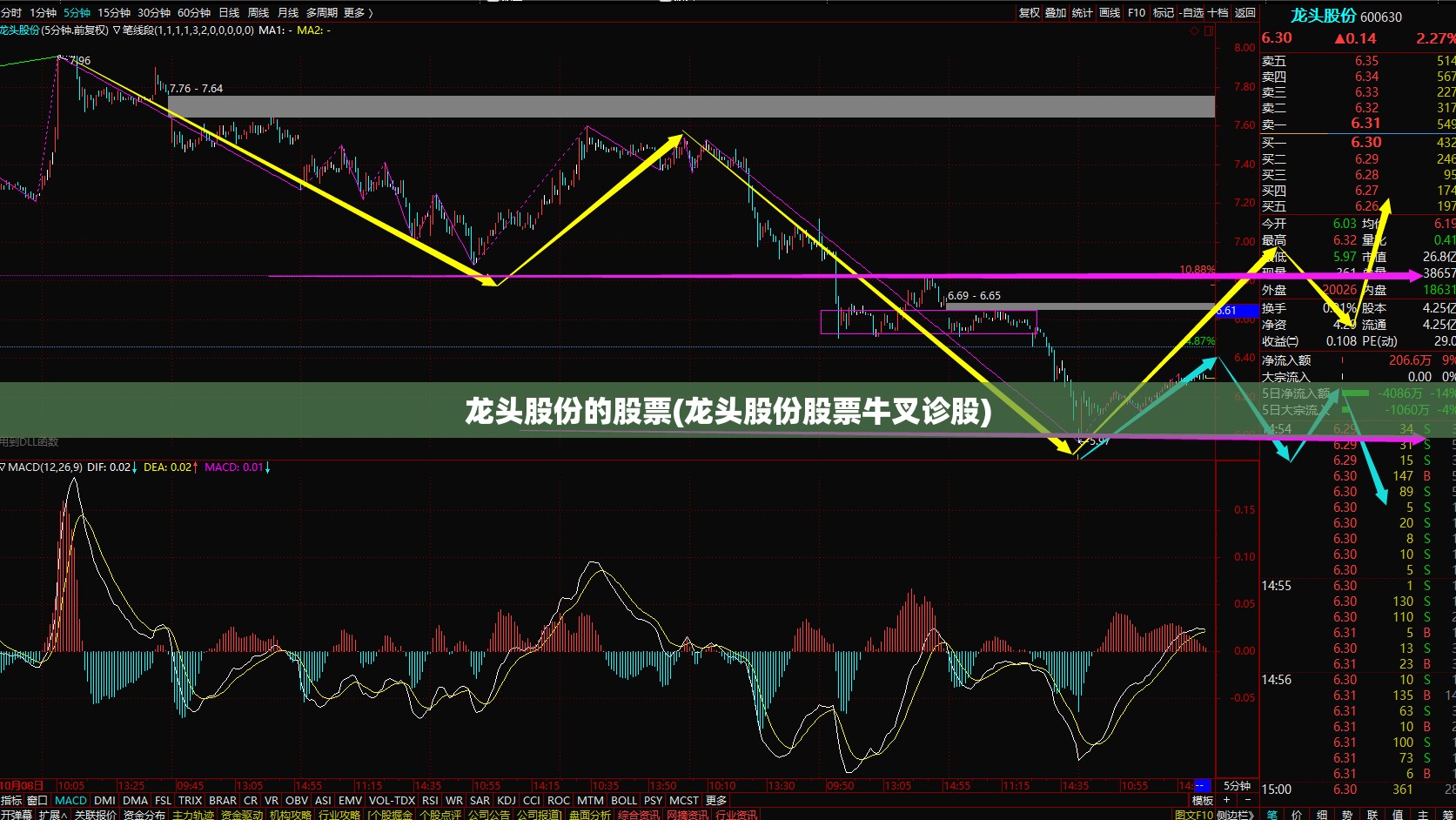Expand the 侧边栏 sidebar
Screen dimensions: 1456x820
click(x=1235, y=815)
